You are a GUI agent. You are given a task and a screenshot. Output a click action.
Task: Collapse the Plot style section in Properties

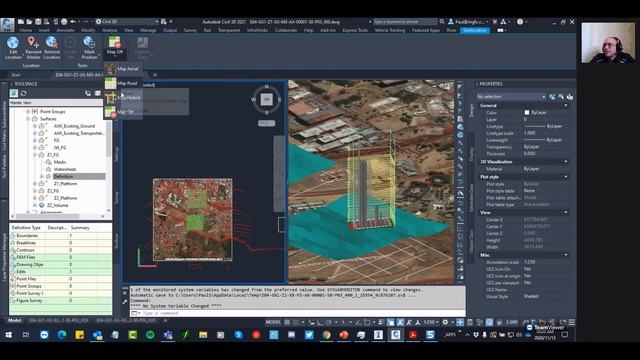coord(566,177)
